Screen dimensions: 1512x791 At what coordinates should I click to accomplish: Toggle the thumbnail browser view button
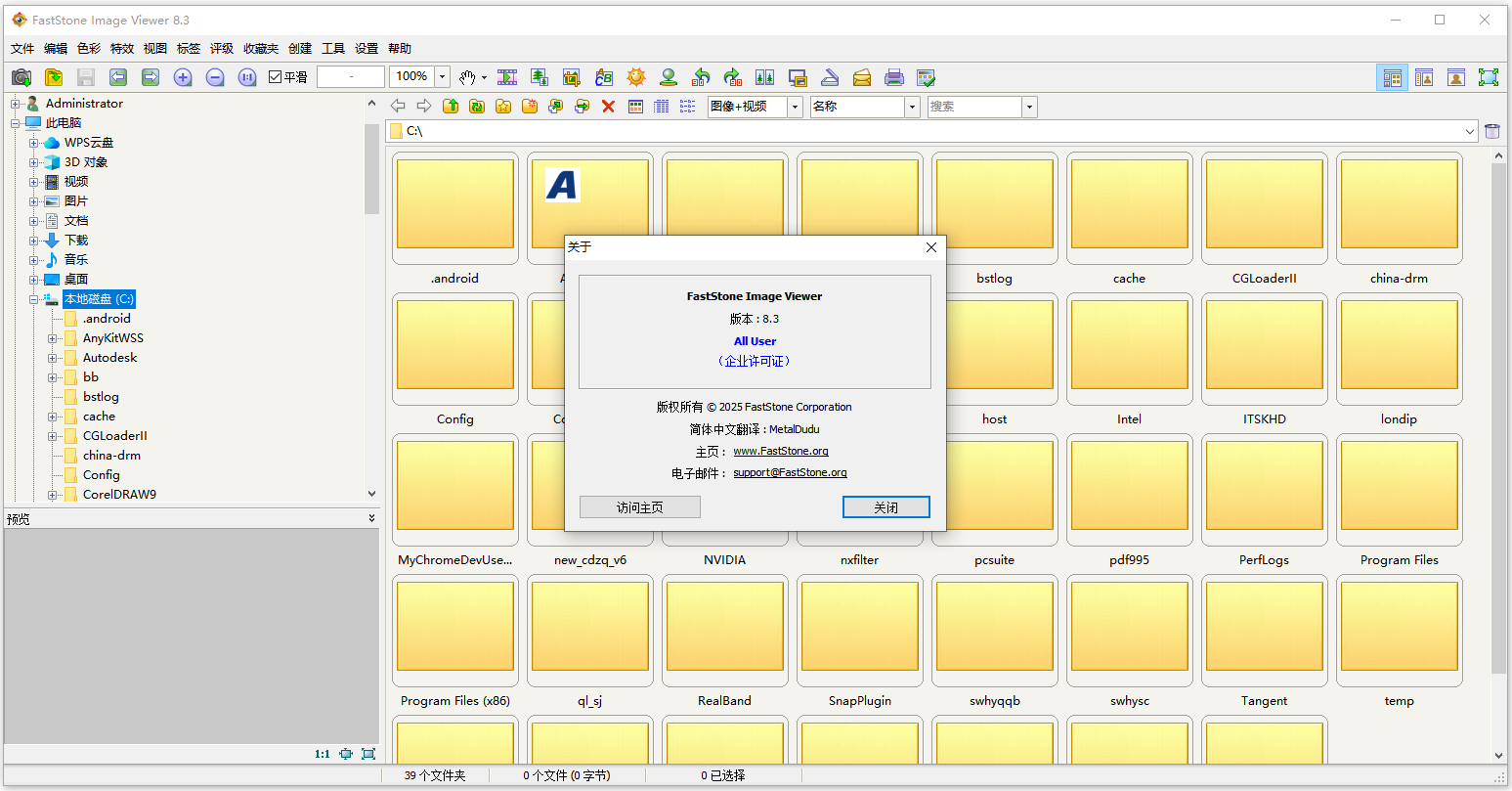1392,77
